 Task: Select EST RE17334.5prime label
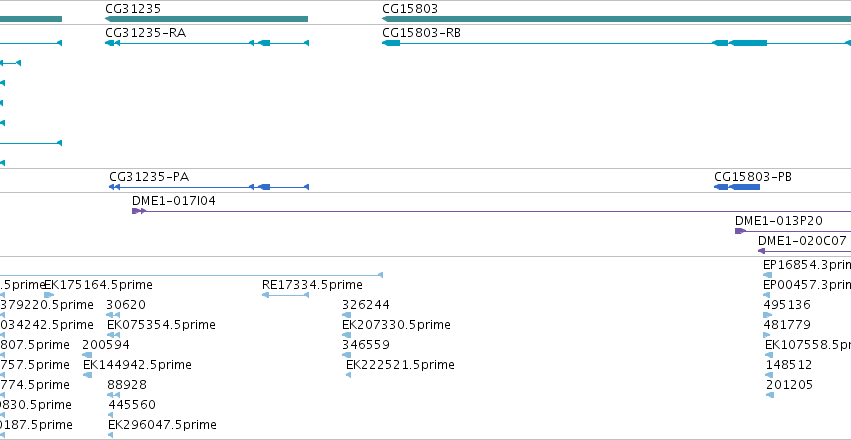312,285
